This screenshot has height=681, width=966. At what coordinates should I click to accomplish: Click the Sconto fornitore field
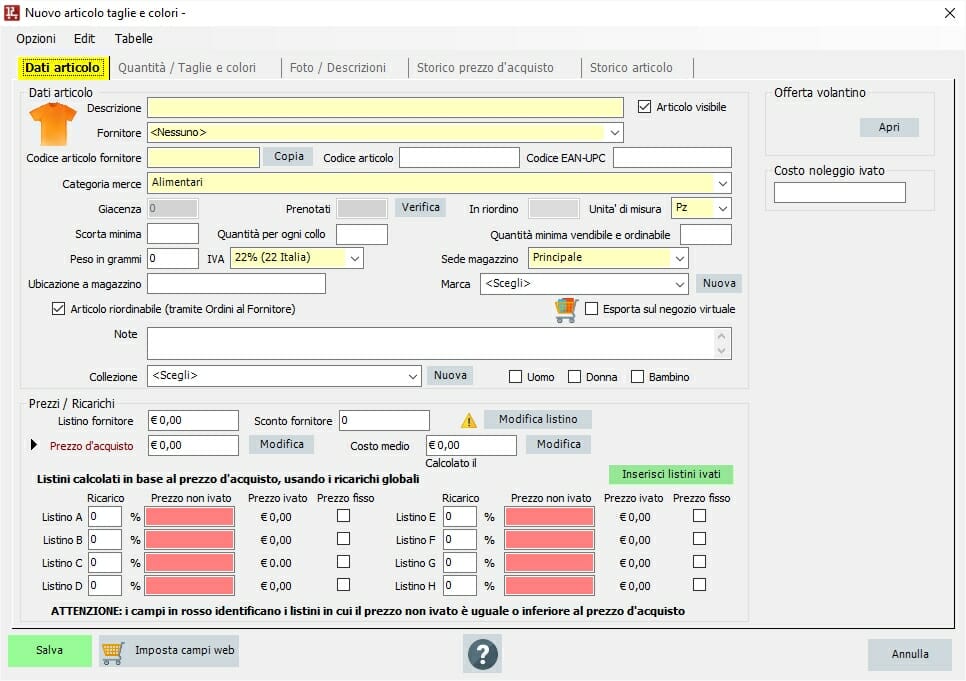tap(384, 420)
